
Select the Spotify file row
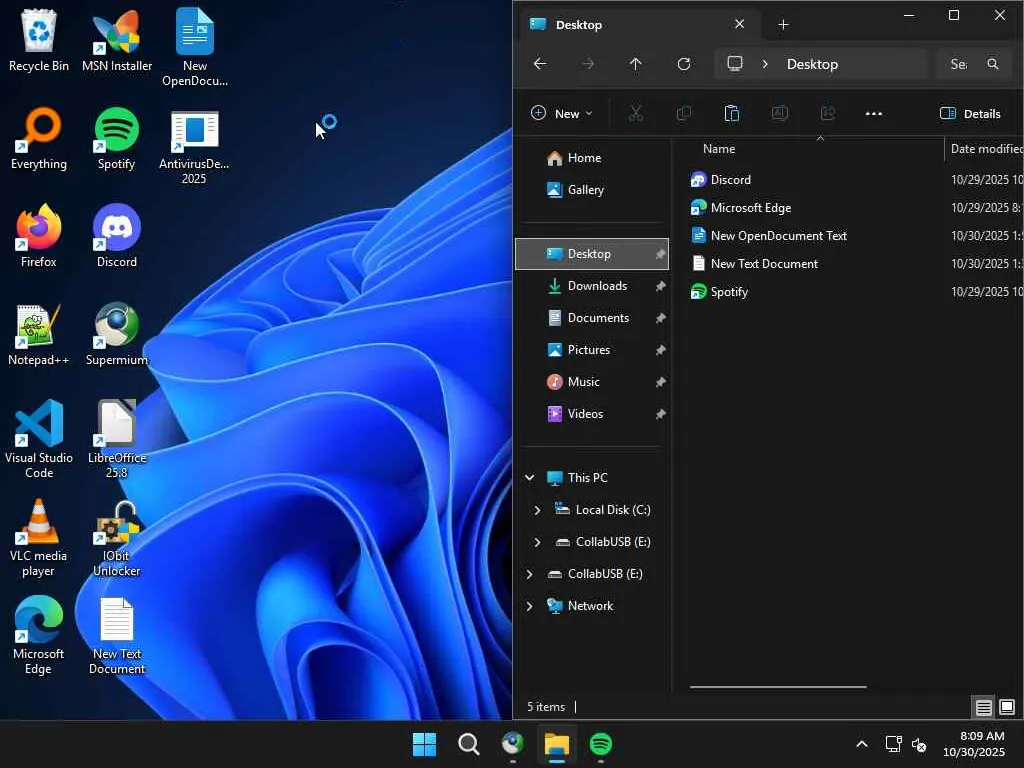[x=856, y=292]
